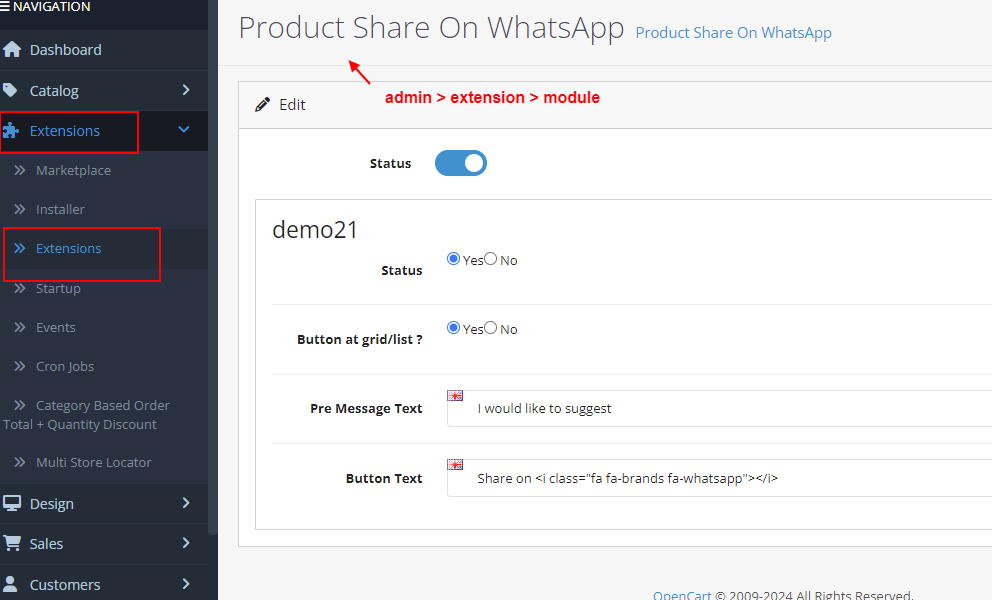Viewport: 992px width, 600px height.
Task: Click the Catalog tag icon
Action: [x=9, y=90]
